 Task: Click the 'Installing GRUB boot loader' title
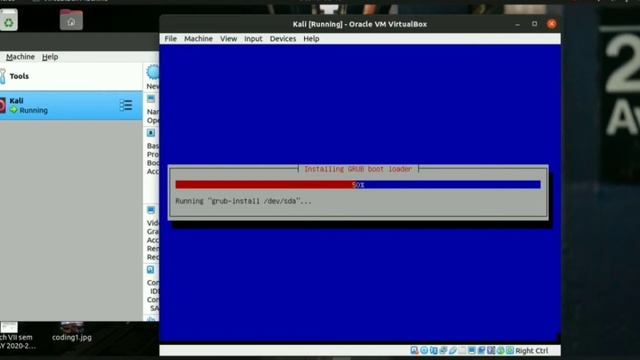pos(358,169)
